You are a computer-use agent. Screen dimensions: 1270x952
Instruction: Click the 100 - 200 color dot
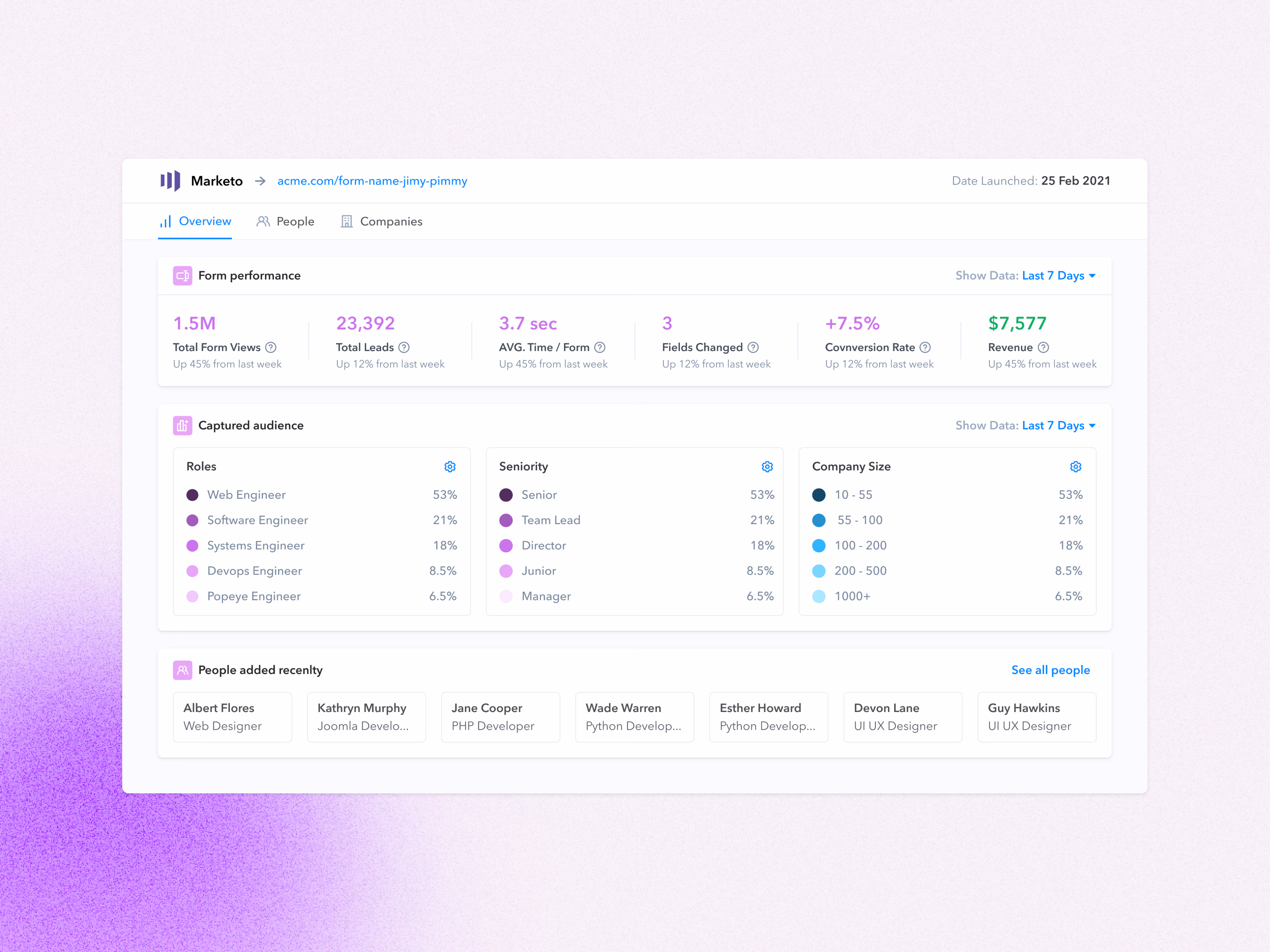click(x=819, y=546)
